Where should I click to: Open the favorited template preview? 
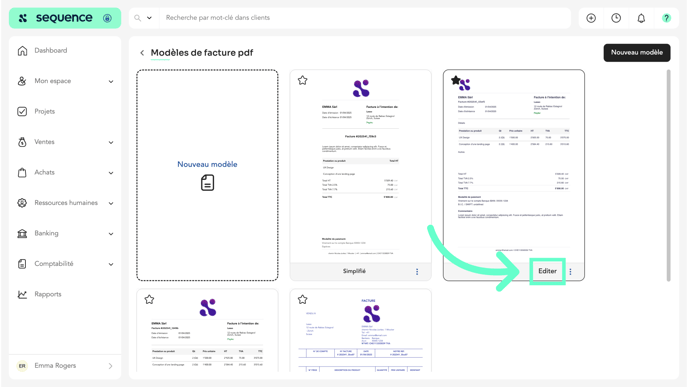click(514, 167)
